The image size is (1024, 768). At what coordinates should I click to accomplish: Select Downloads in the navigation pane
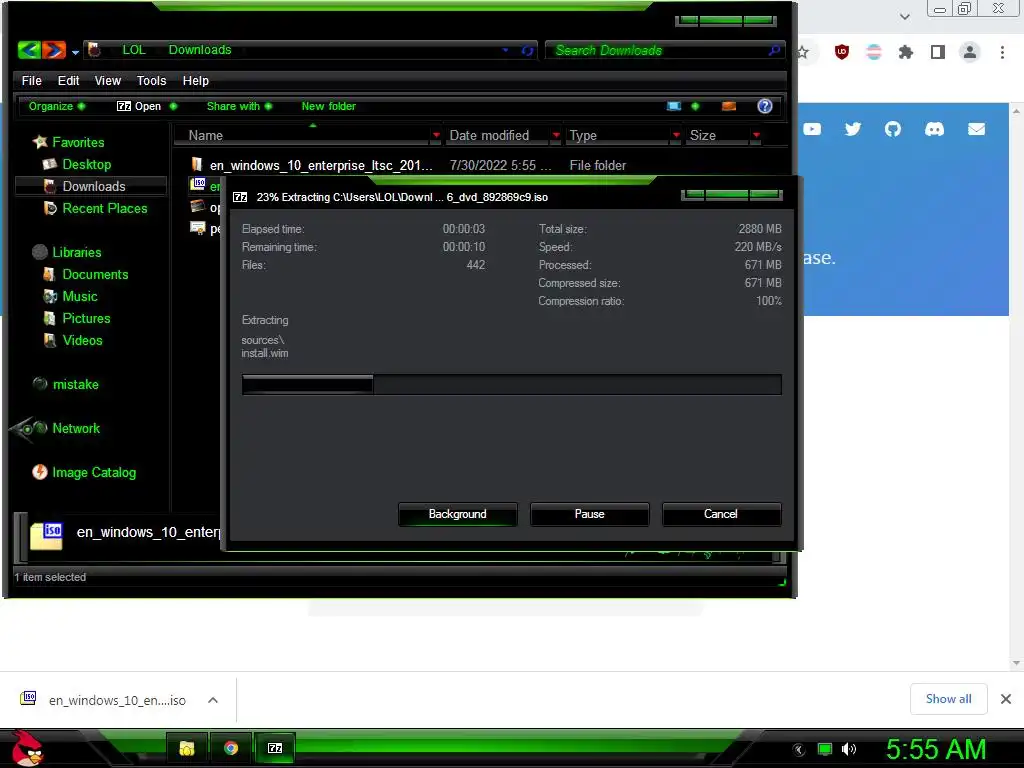coord(91,186)
